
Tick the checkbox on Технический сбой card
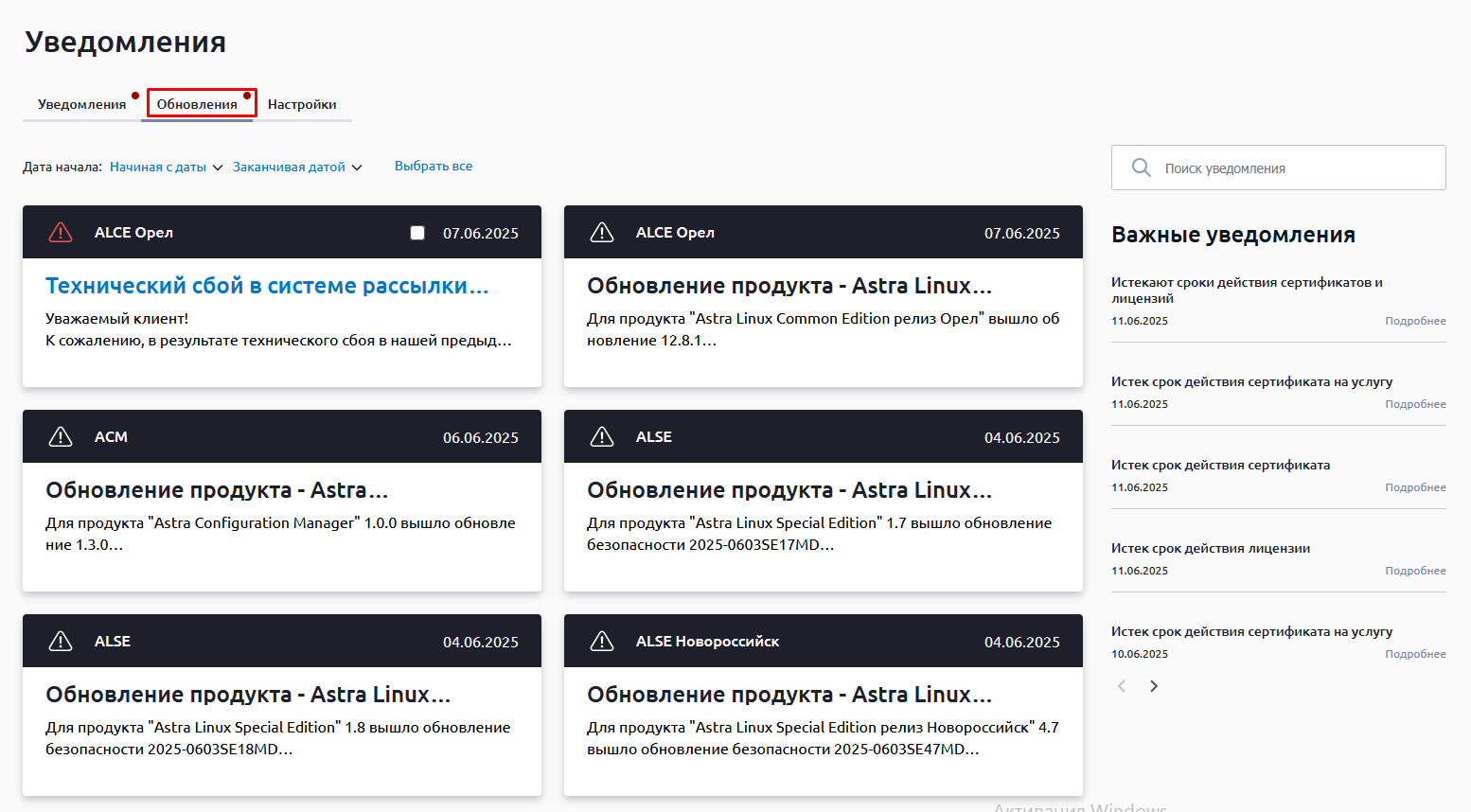click(x=417, y=233)
